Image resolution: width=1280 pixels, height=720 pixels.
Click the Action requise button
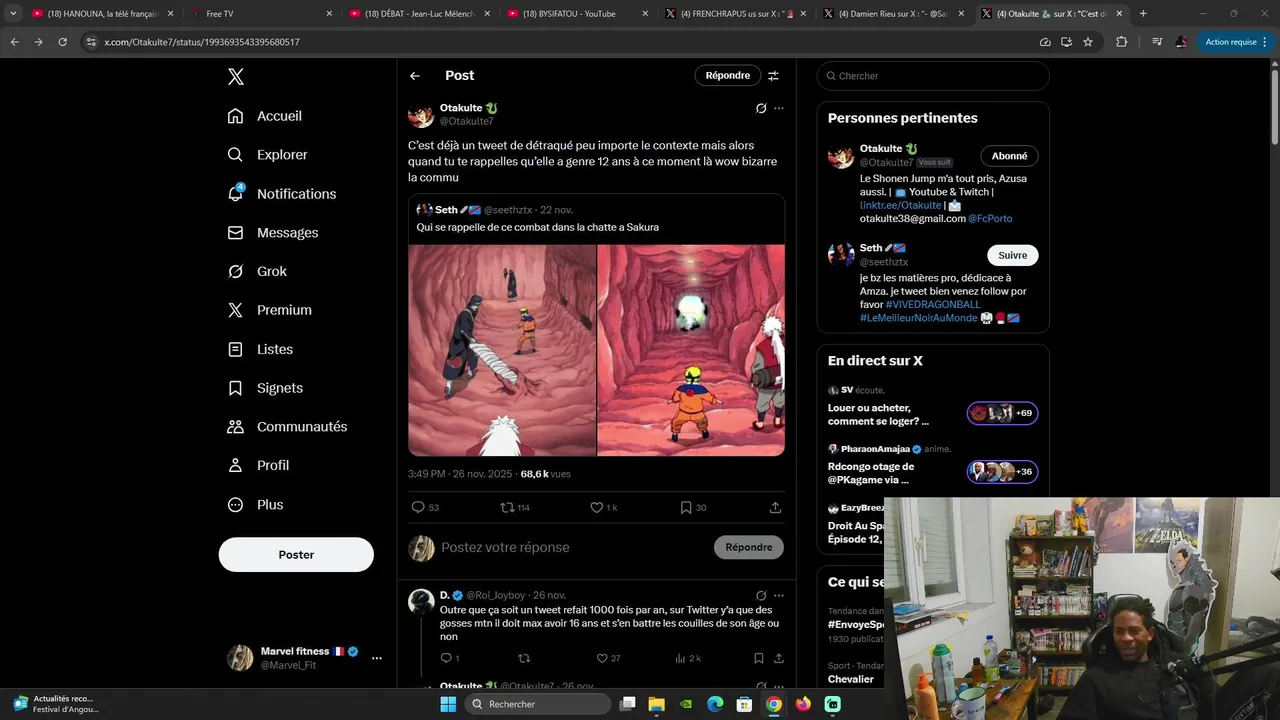tap(1236, 42)
